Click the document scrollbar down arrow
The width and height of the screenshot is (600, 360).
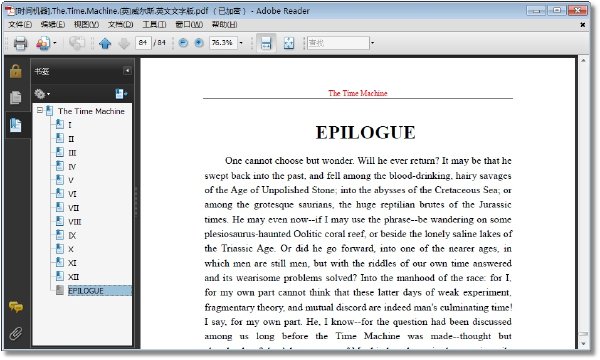click(584, 344)
